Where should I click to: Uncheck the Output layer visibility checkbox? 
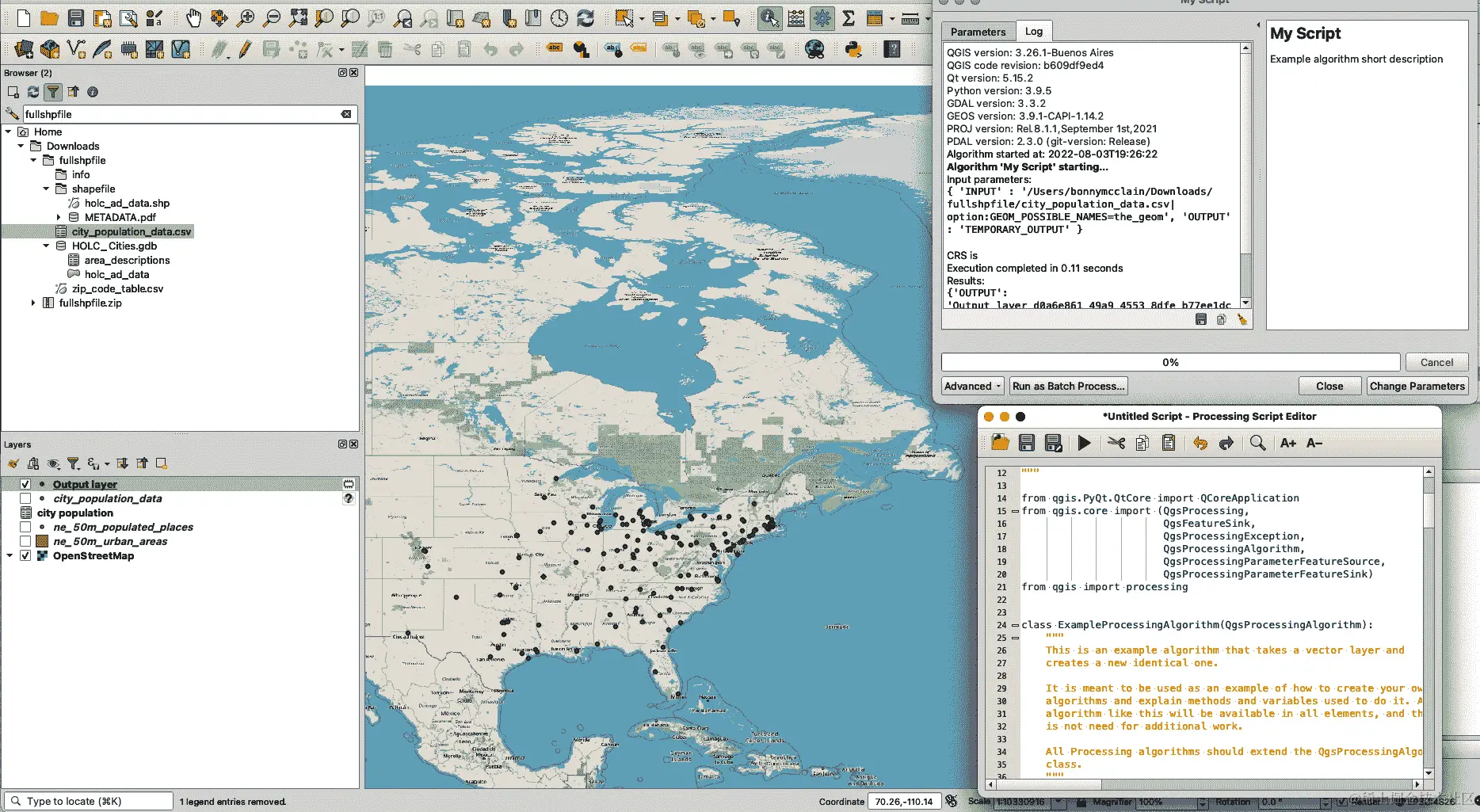click(25, 484)
